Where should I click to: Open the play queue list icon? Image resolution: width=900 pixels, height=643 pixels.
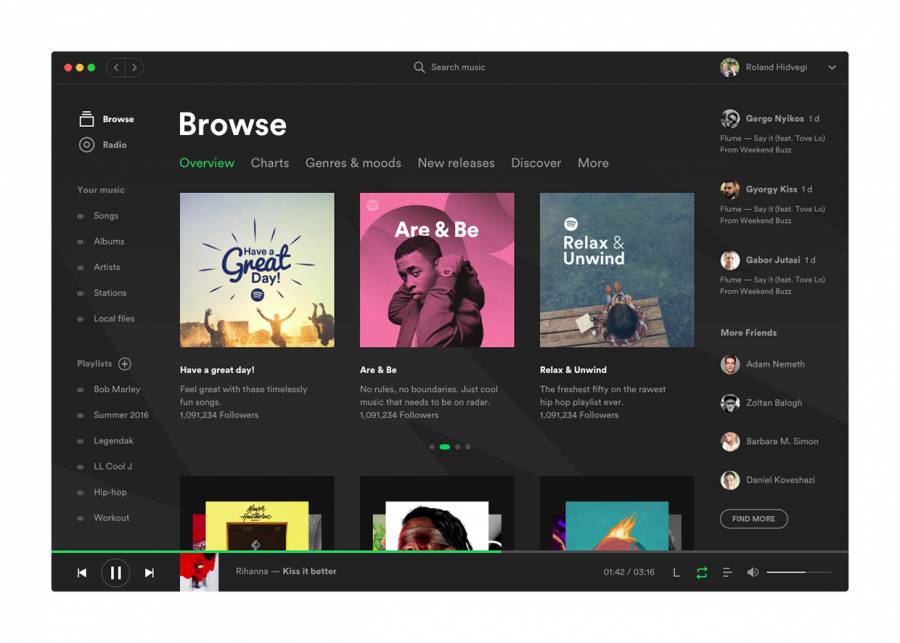(x=727, y=572)
